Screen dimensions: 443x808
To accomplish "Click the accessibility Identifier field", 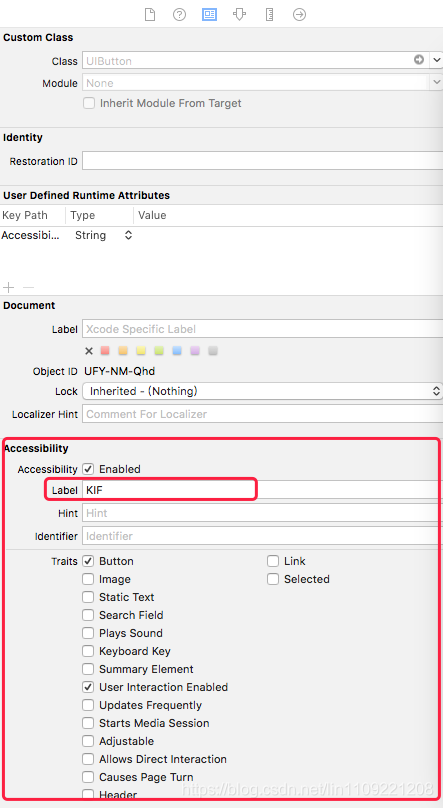I will pyautogui.click(x=262, y=536).
